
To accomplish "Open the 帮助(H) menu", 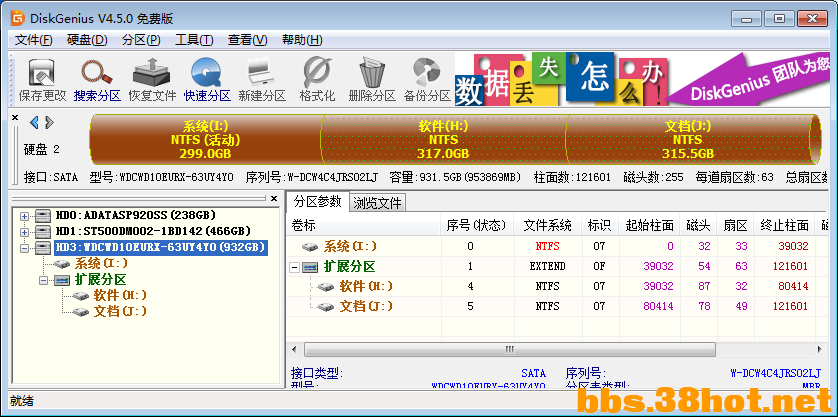I will pyautogui.click(x=302, y=40).
